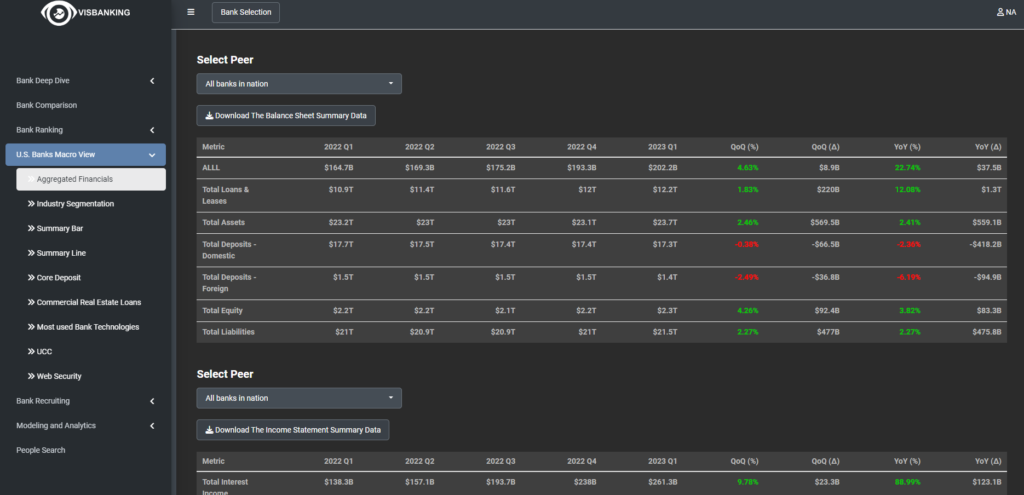Click double-chevron icon beside Summary Bar

pyautogui.click(x=31, y=229)
